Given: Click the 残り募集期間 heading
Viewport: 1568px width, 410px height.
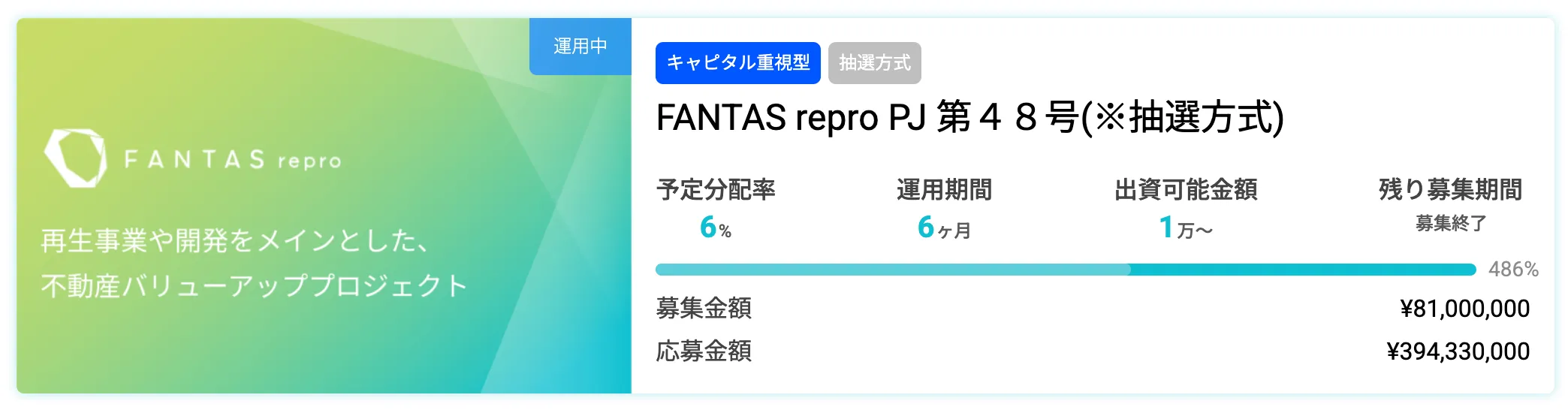Looking at the screenshot, I should tap(1450, 190).
